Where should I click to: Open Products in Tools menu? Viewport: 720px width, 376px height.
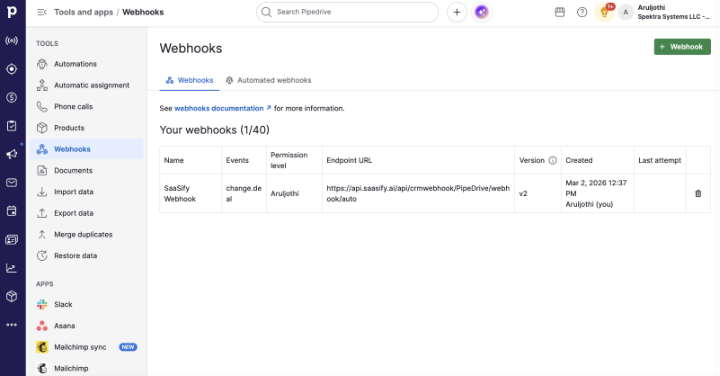(x=87, y=128)
